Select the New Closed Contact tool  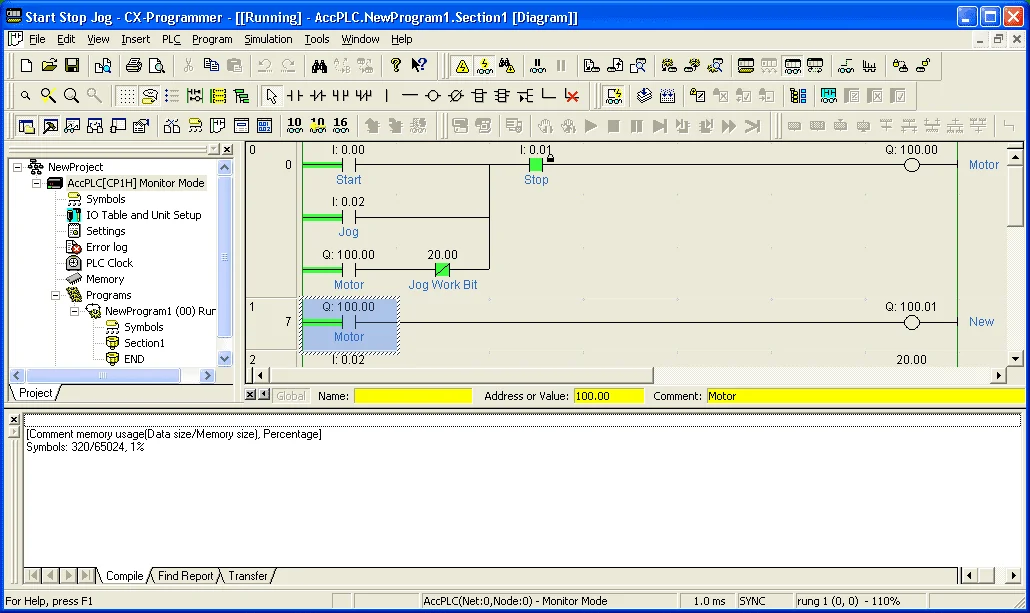[x=318, y=96]
